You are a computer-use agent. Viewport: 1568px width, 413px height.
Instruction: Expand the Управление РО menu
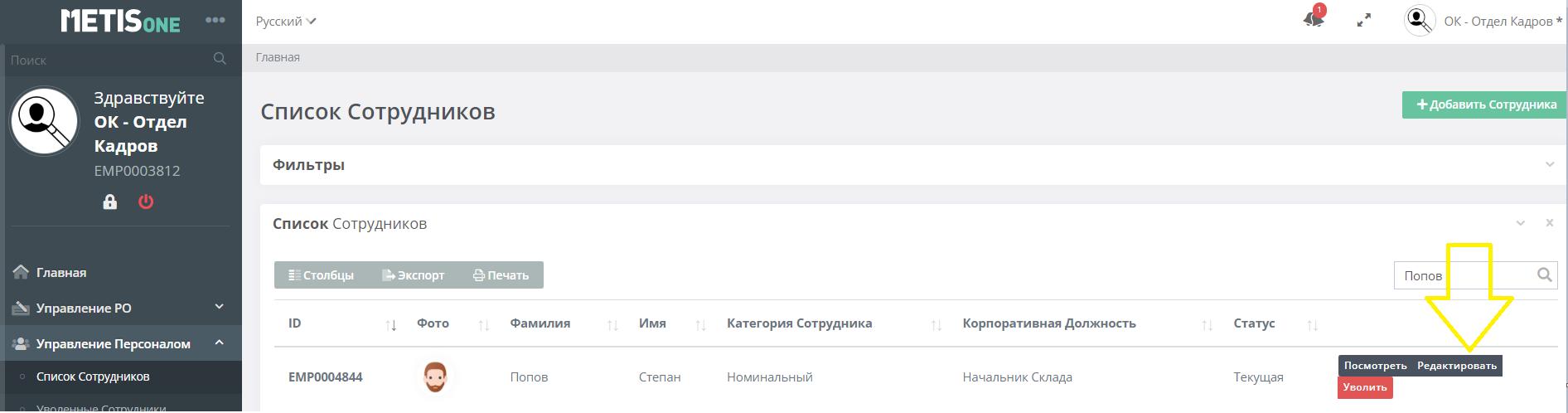pos(219,307)
